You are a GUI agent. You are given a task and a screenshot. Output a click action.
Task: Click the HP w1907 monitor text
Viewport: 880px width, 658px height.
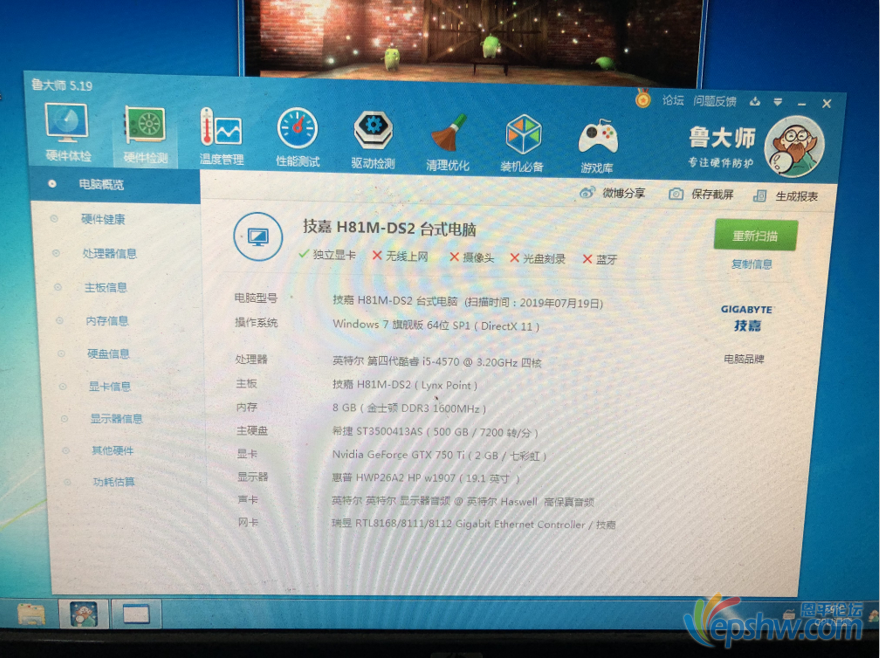[x=426, y=478]
